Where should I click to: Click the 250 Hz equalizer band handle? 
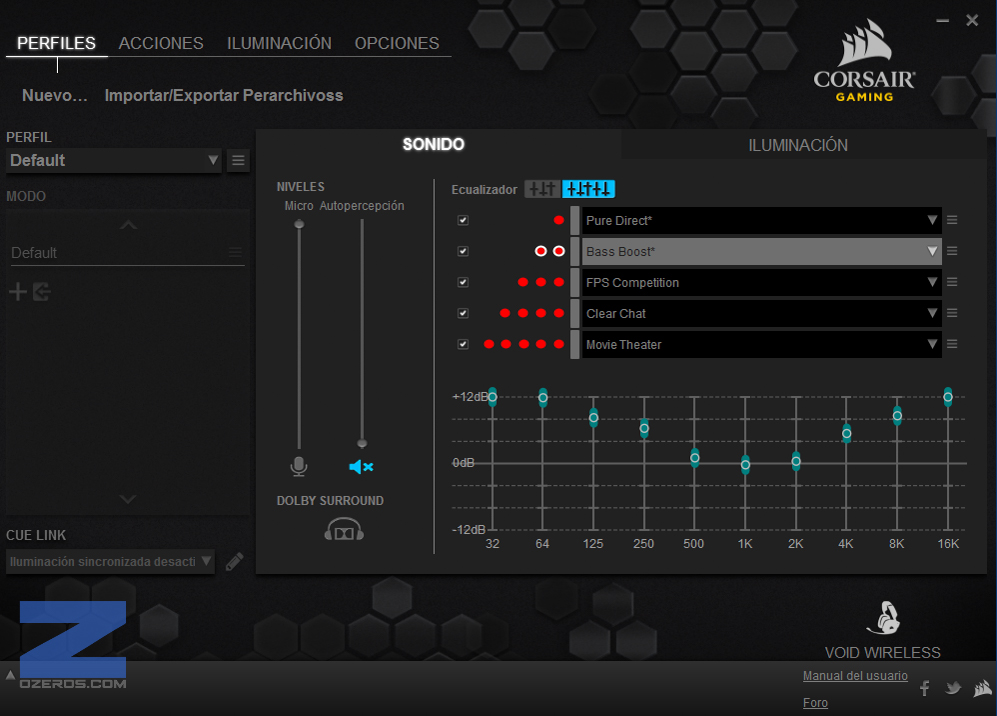click(644, 429)
